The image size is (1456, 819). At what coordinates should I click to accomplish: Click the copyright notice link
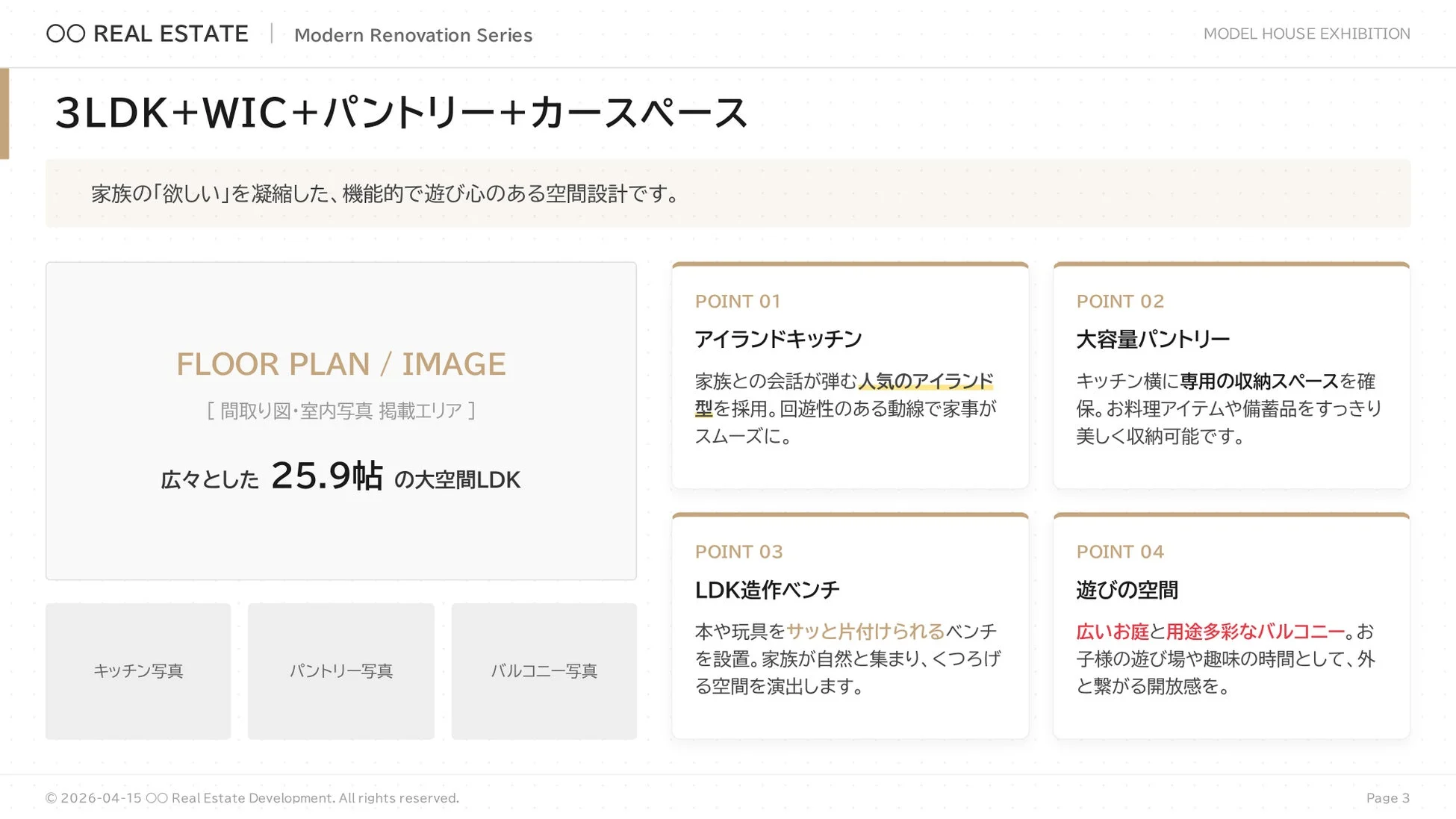coord(252,797)
